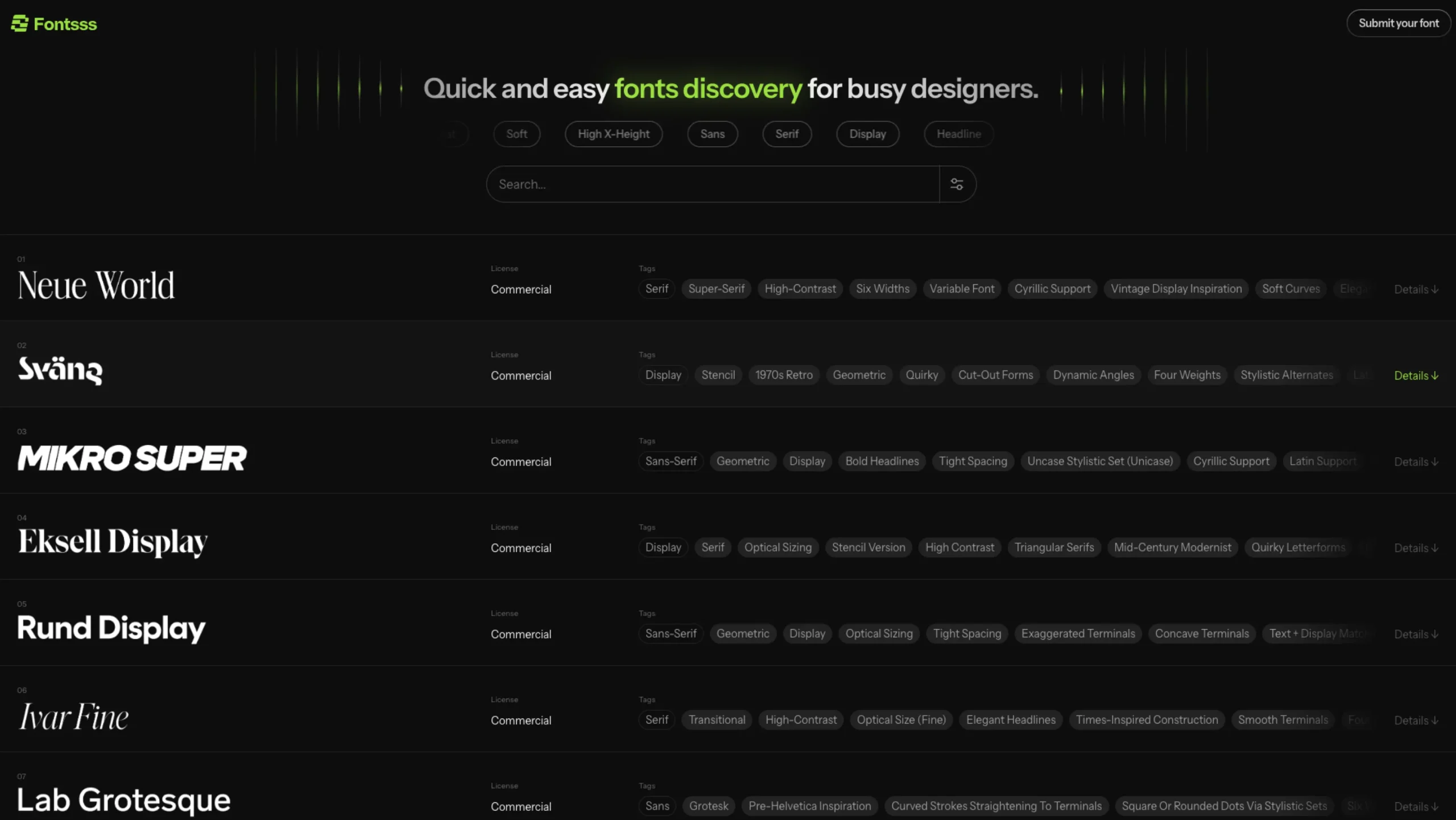Select the Serif filter chip
The image size is (1456, 820).
(x=787, y=134)
